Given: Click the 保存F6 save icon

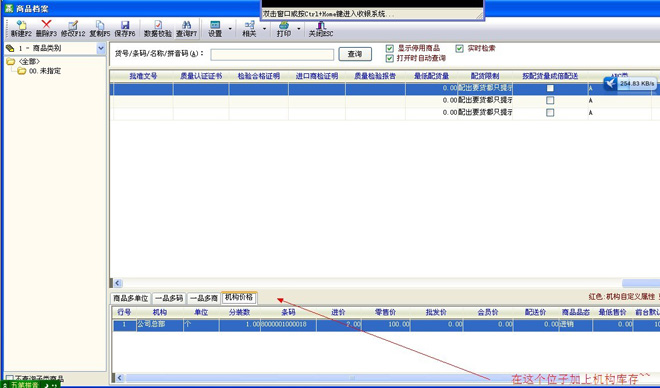Looking at the screenshot, I should pyautogui.click(x=125, y=25).
